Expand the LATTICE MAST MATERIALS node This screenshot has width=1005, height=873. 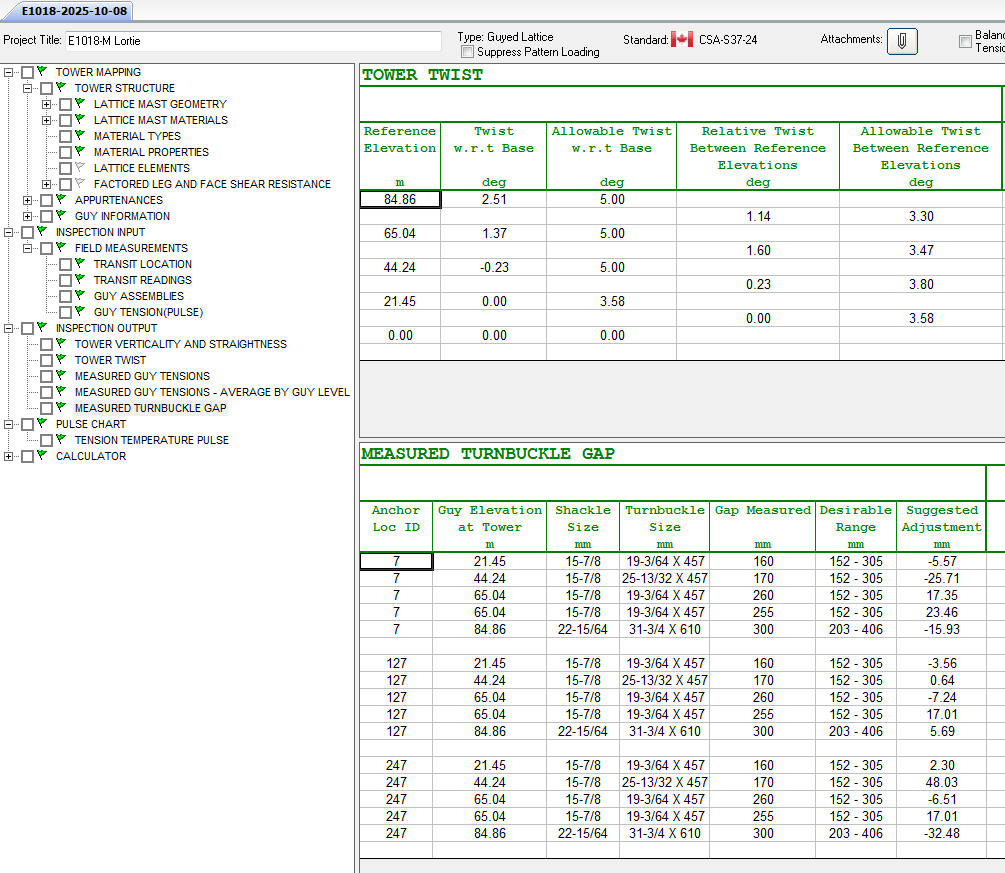tap(46, 121)
